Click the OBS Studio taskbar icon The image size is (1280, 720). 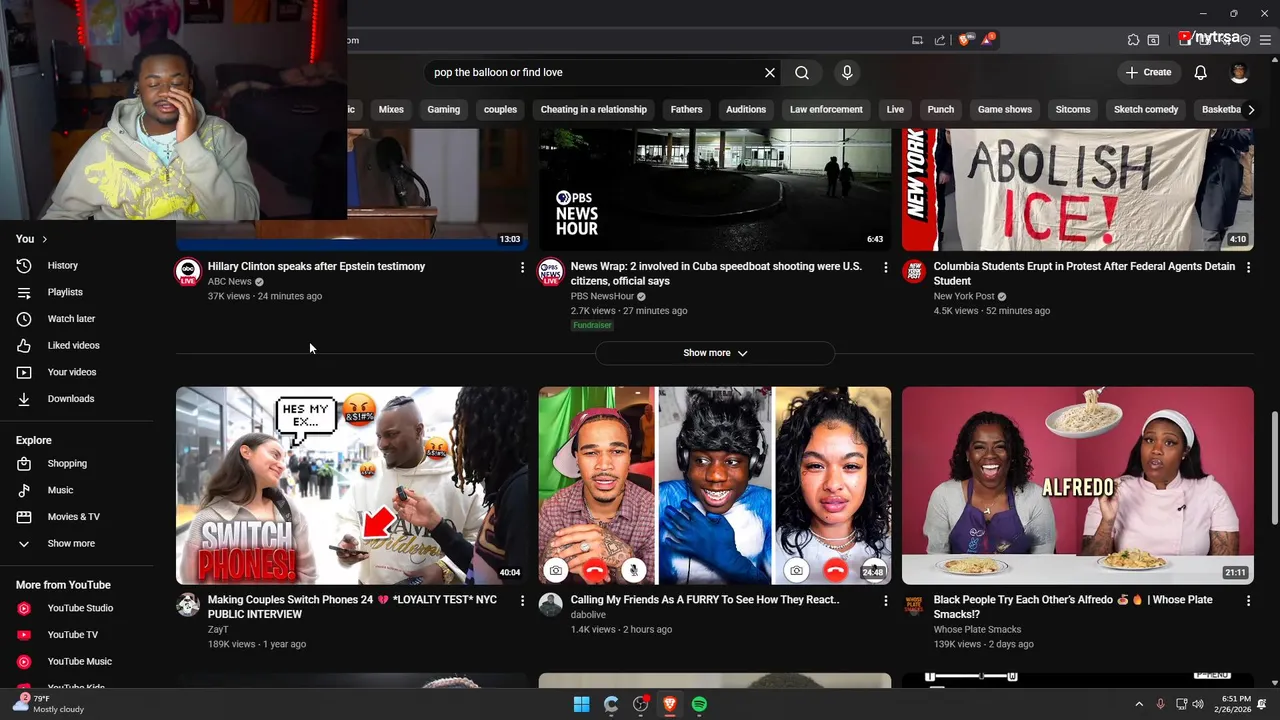pos(641,704)
